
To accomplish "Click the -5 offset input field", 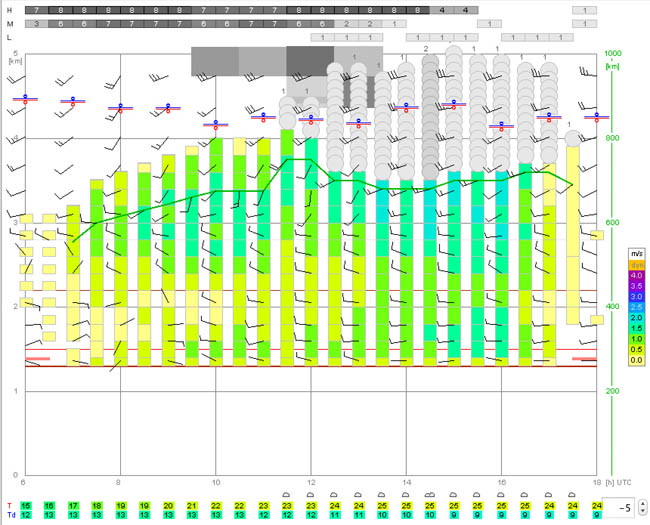I will pos(620,508).
